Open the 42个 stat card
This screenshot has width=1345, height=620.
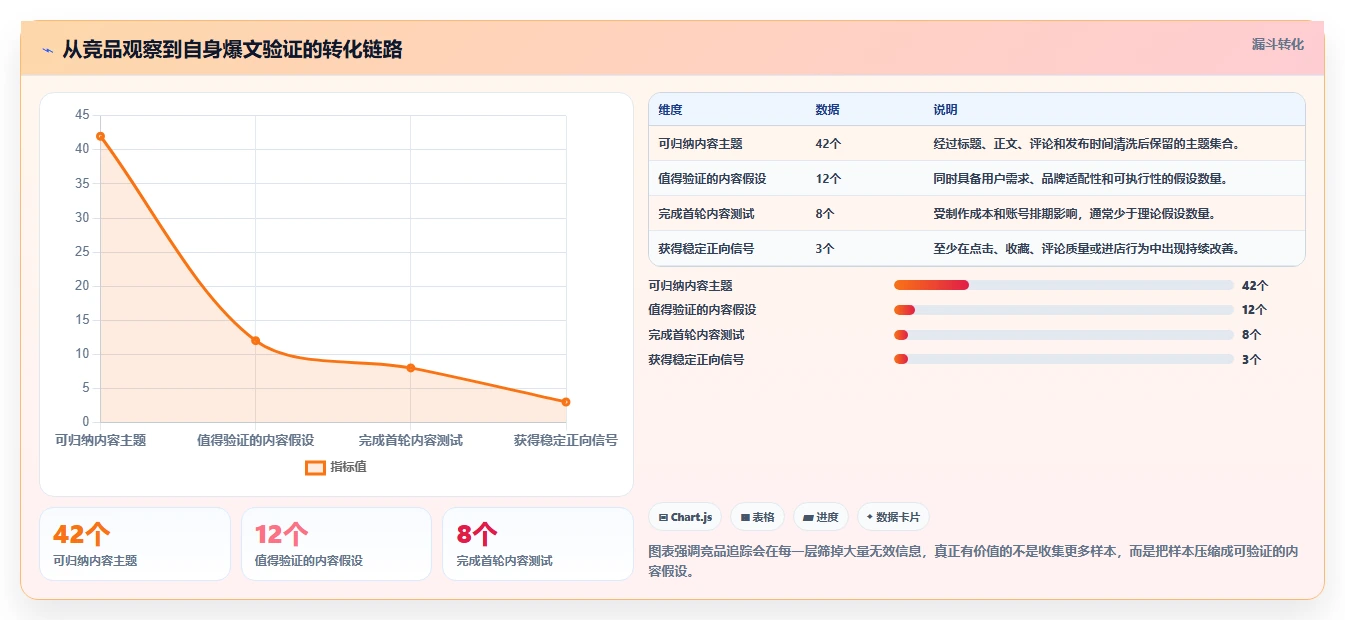(134, 544)
